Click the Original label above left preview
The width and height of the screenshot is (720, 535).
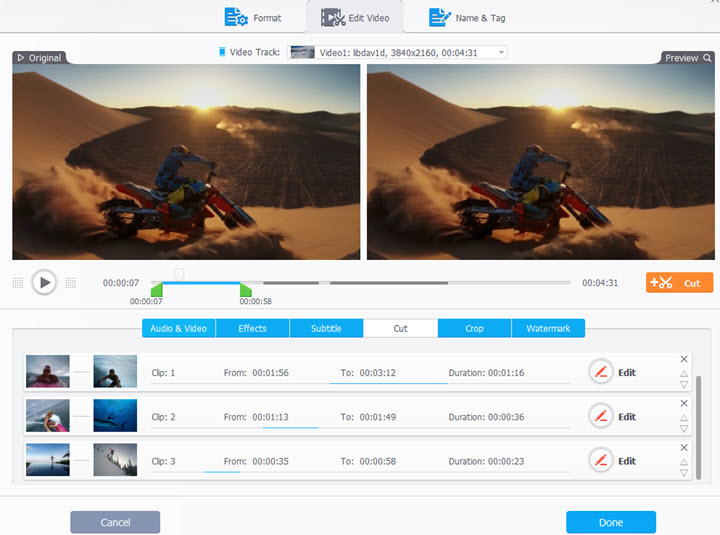tap(39, 58)
